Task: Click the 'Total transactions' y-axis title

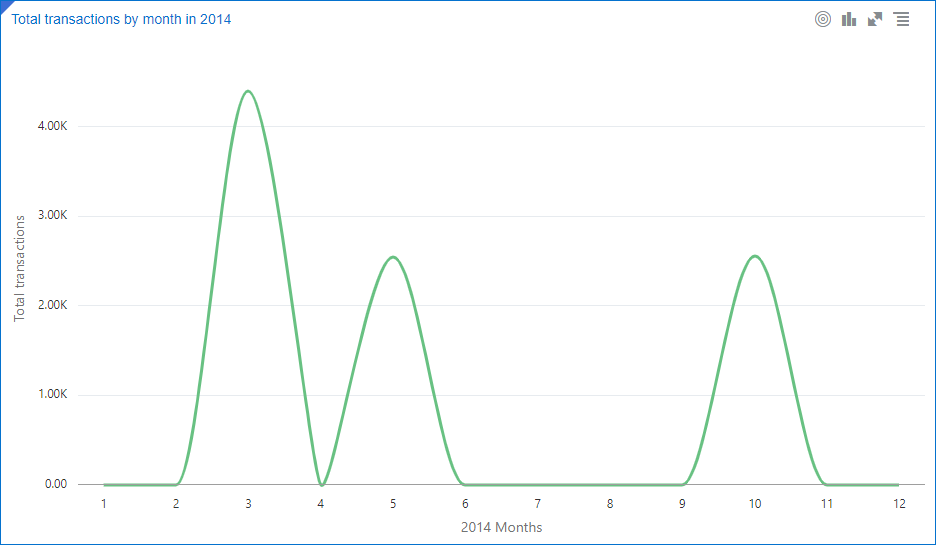Action: point(20,268)
